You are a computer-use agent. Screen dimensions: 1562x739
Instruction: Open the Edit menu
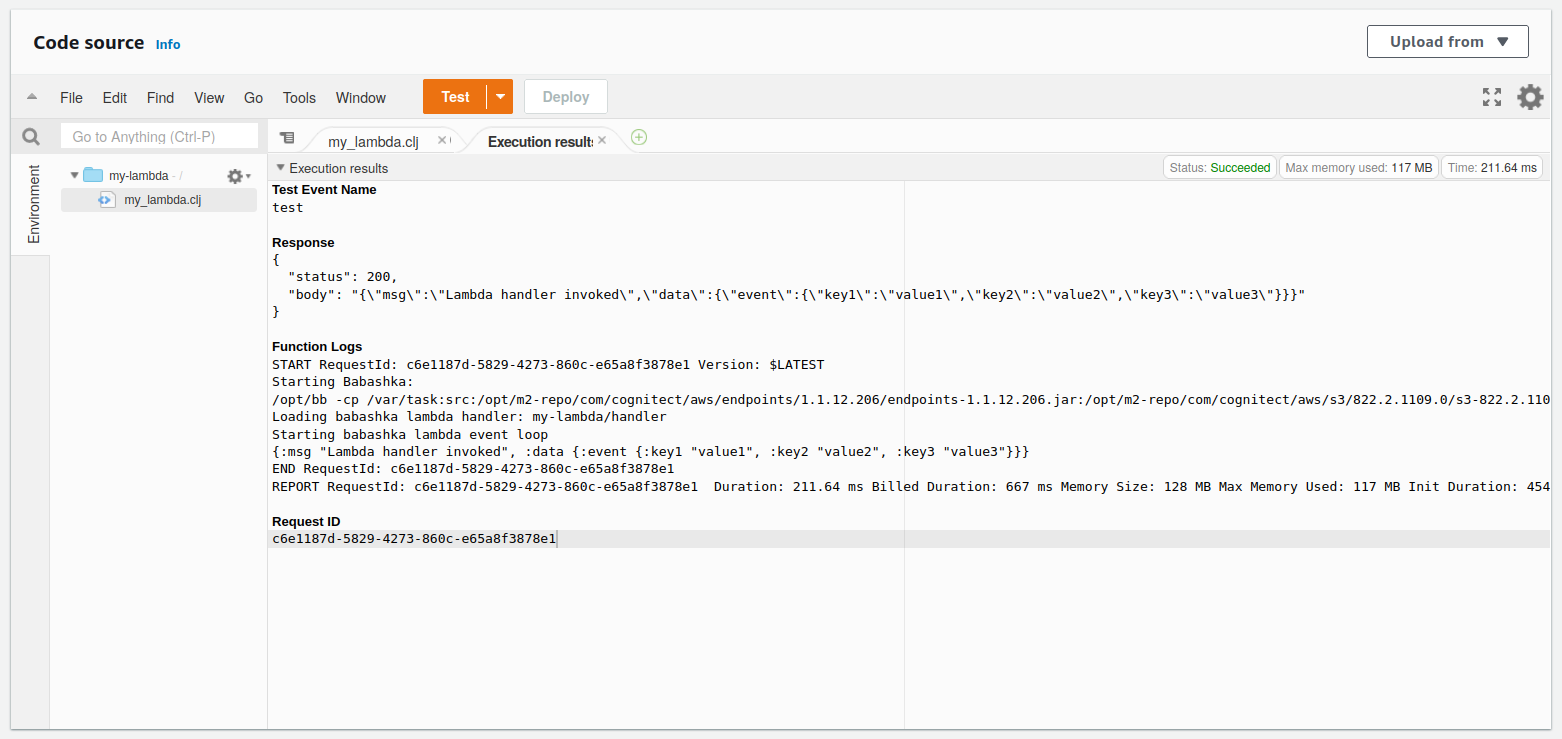coord(115,98)
